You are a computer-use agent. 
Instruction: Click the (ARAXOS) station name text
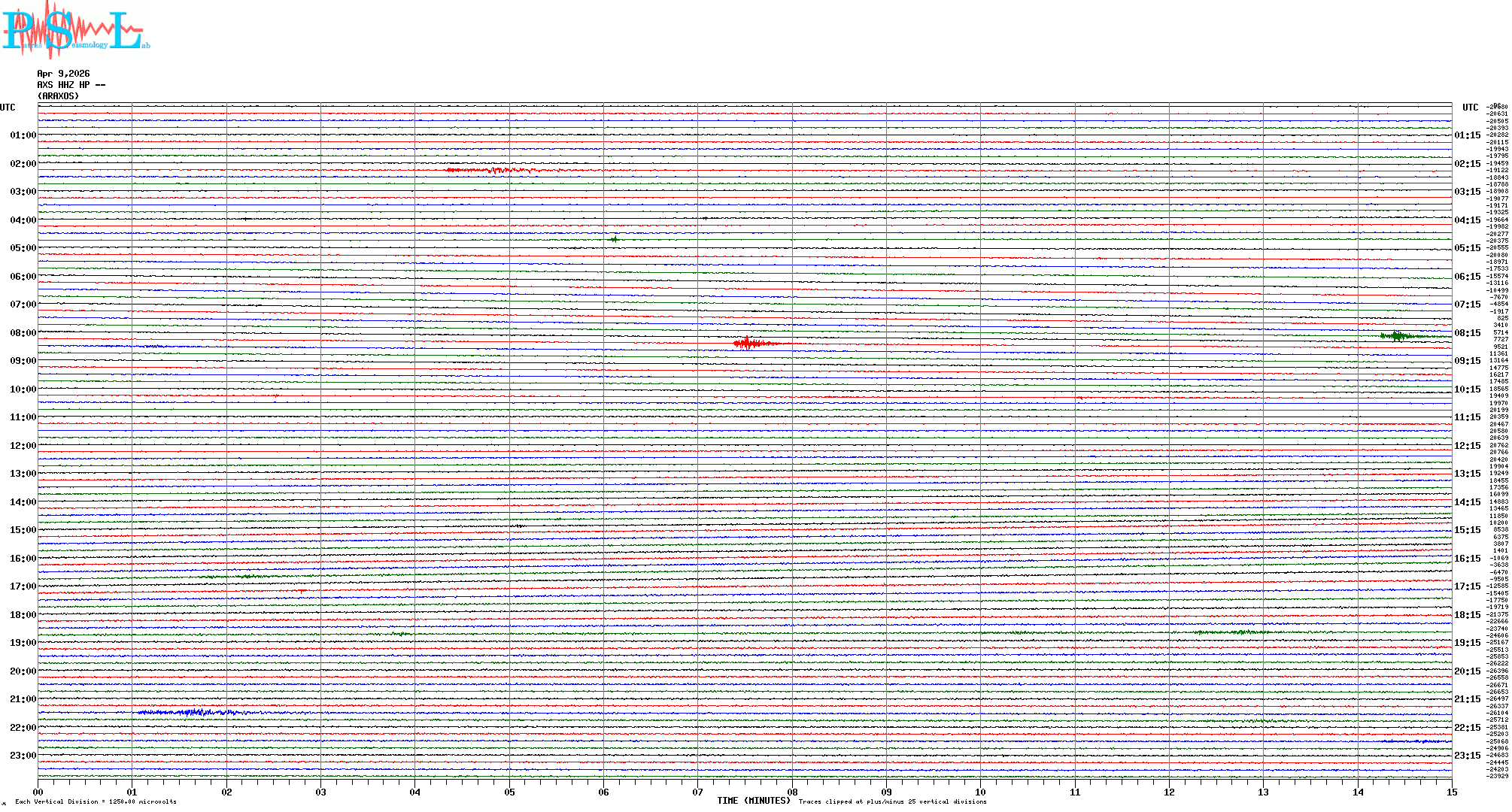point(58,96)
